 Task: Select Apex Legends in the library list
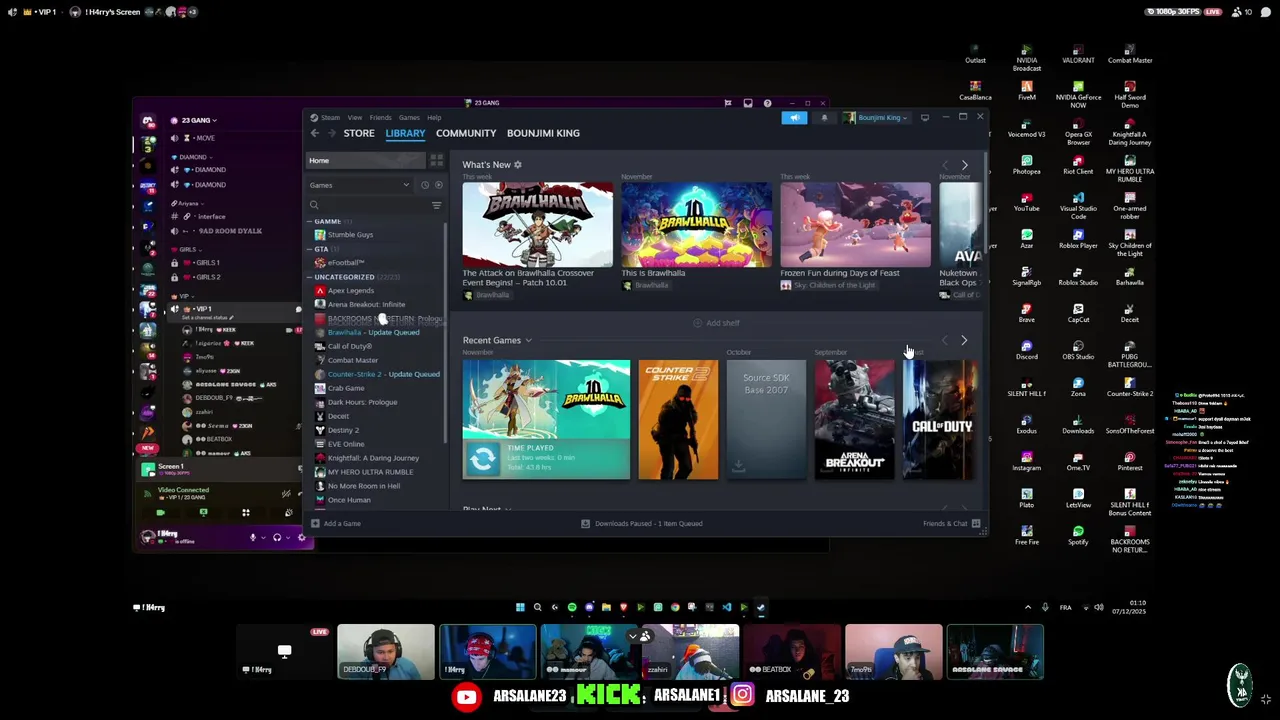click(350, 291)
